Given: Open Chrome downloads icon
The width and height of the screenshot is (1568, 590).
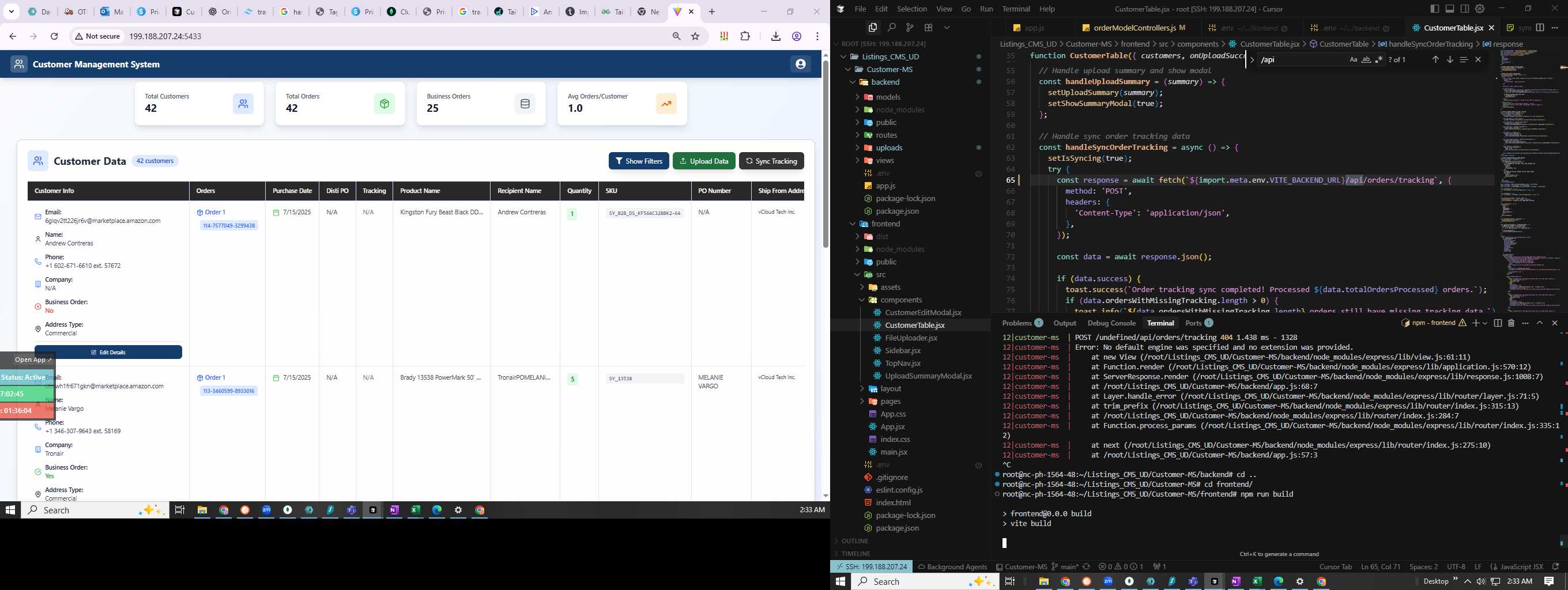Looking at the screenshot, I should [775, 36].
